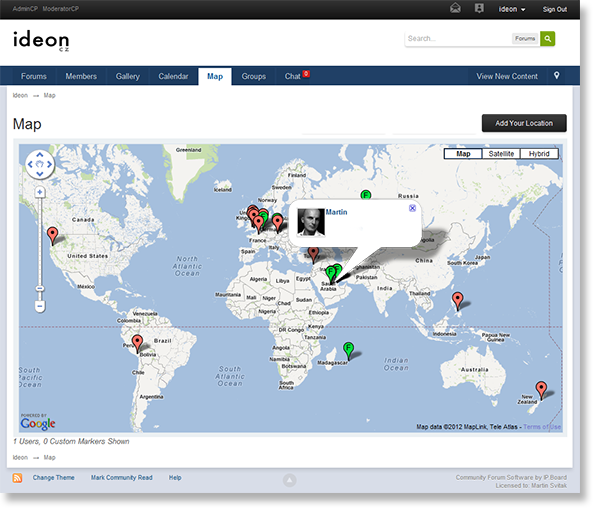600x515 pixels.
Task: Switch map to Satellite view
Action: [x=501, y=154]
